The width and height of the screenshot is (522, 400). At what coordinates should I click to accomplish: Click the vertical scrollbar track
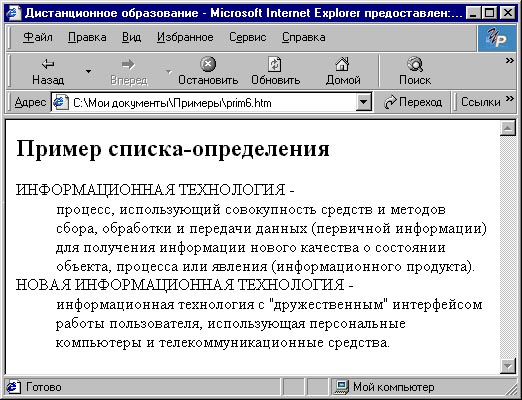[x=508, y=247]
